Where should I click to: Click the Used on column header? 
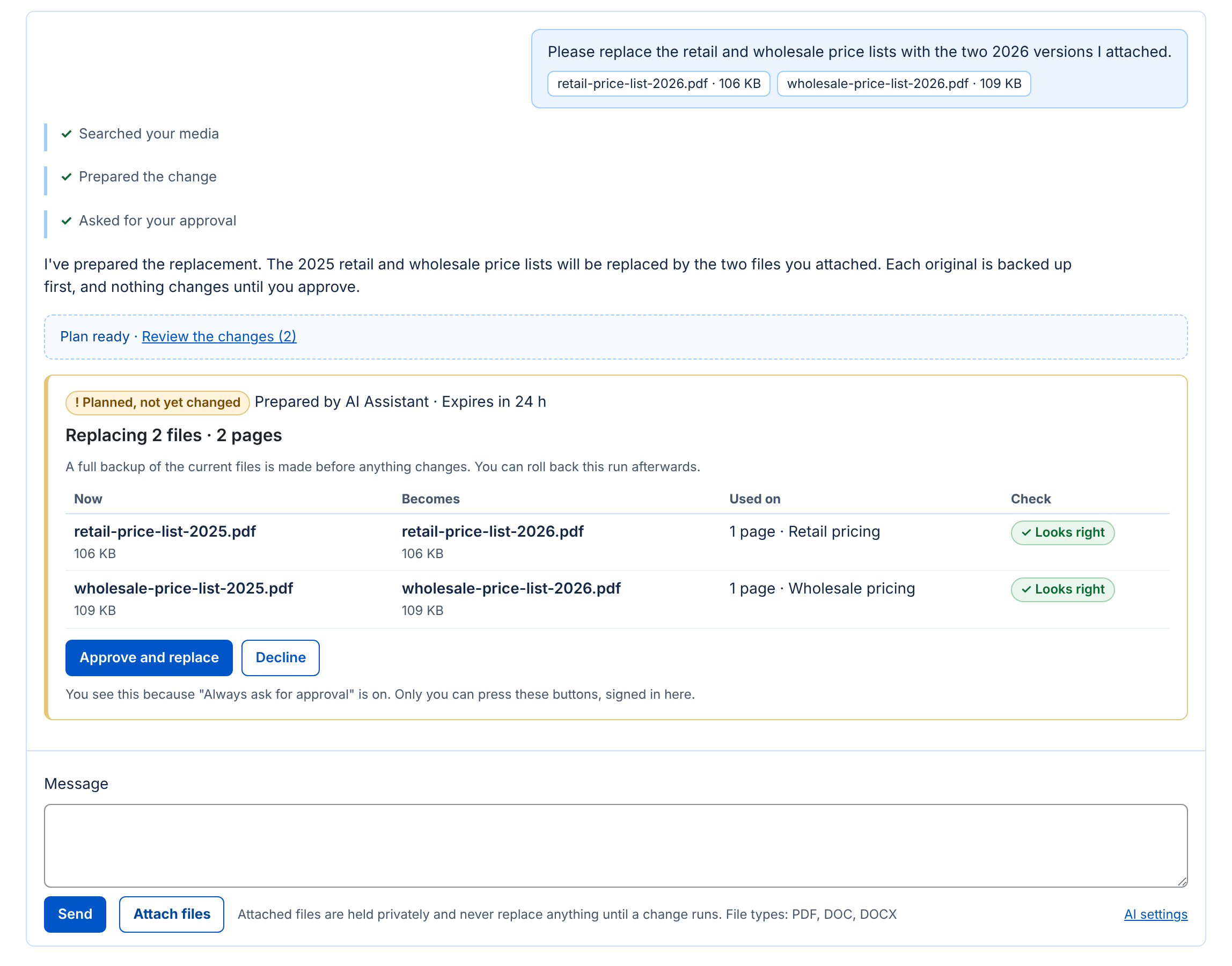(755, 499)
